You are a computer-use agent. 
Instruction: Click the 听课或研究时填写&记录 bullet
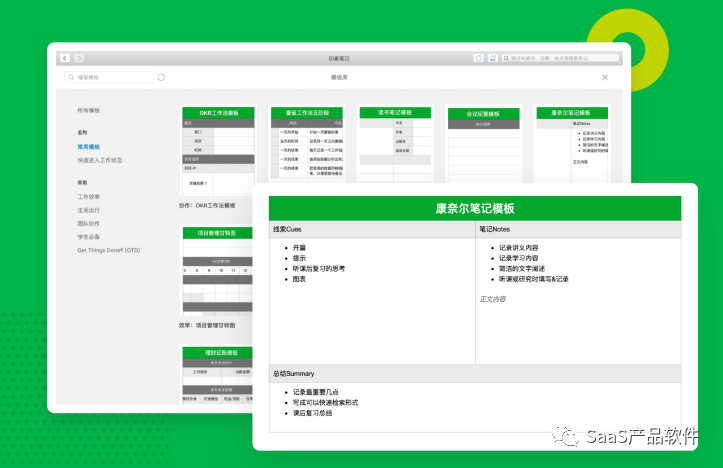[x=533, y=279]
